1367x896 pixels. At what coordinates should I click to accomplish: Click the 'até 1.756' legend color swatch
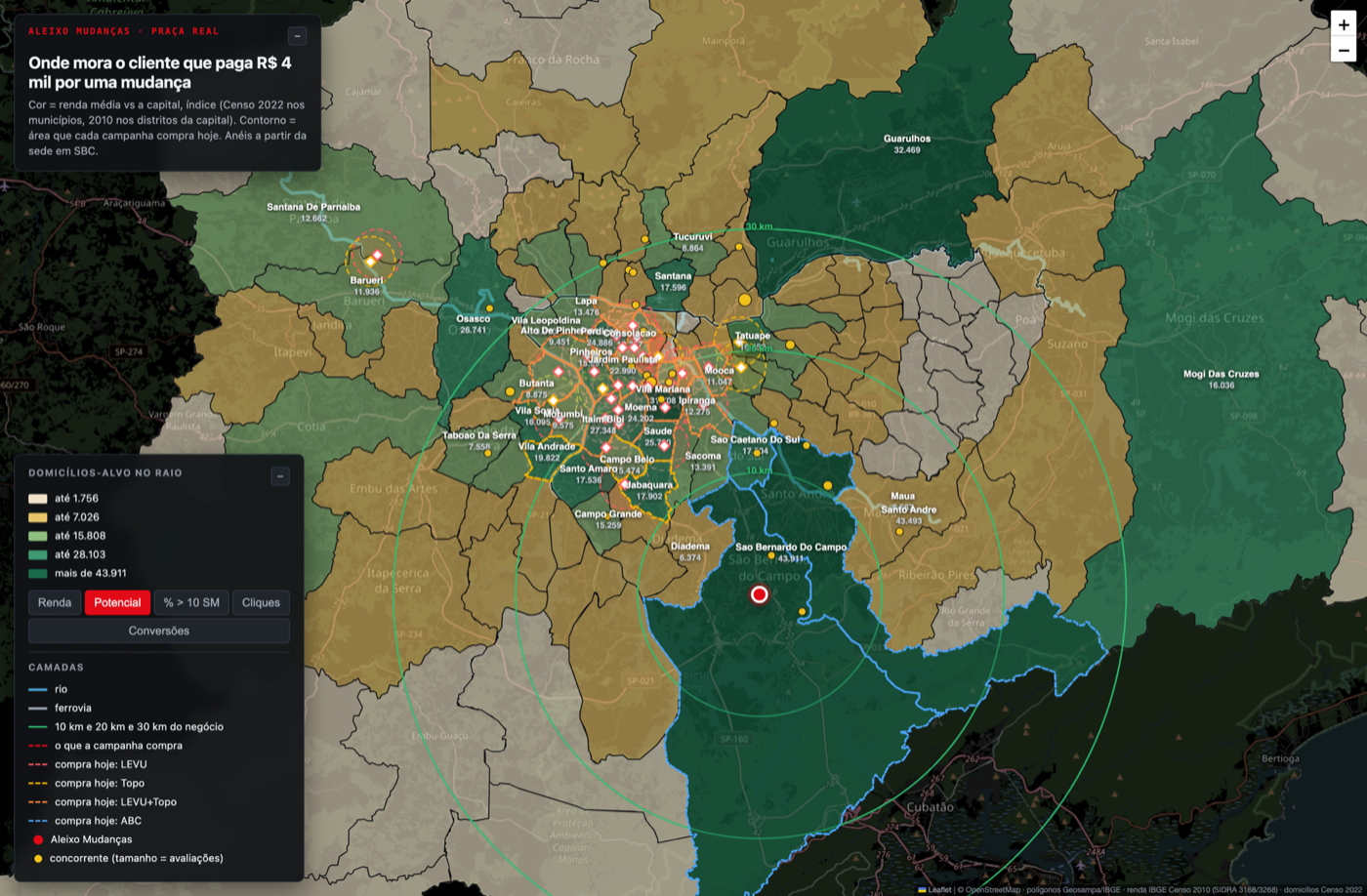(x=38, y=499)
